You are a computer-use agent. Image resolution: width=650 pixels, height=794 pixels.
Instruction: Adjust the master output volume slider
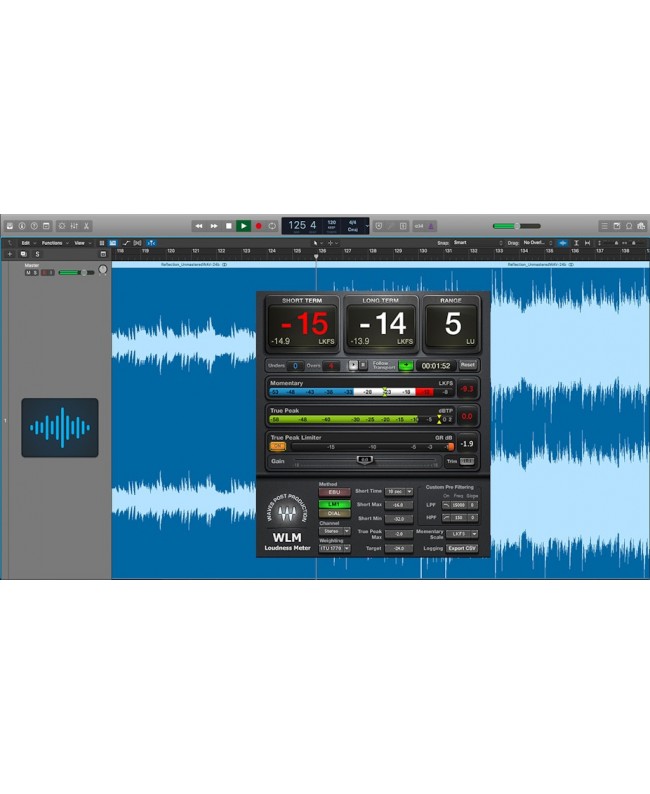click(517, 226)
